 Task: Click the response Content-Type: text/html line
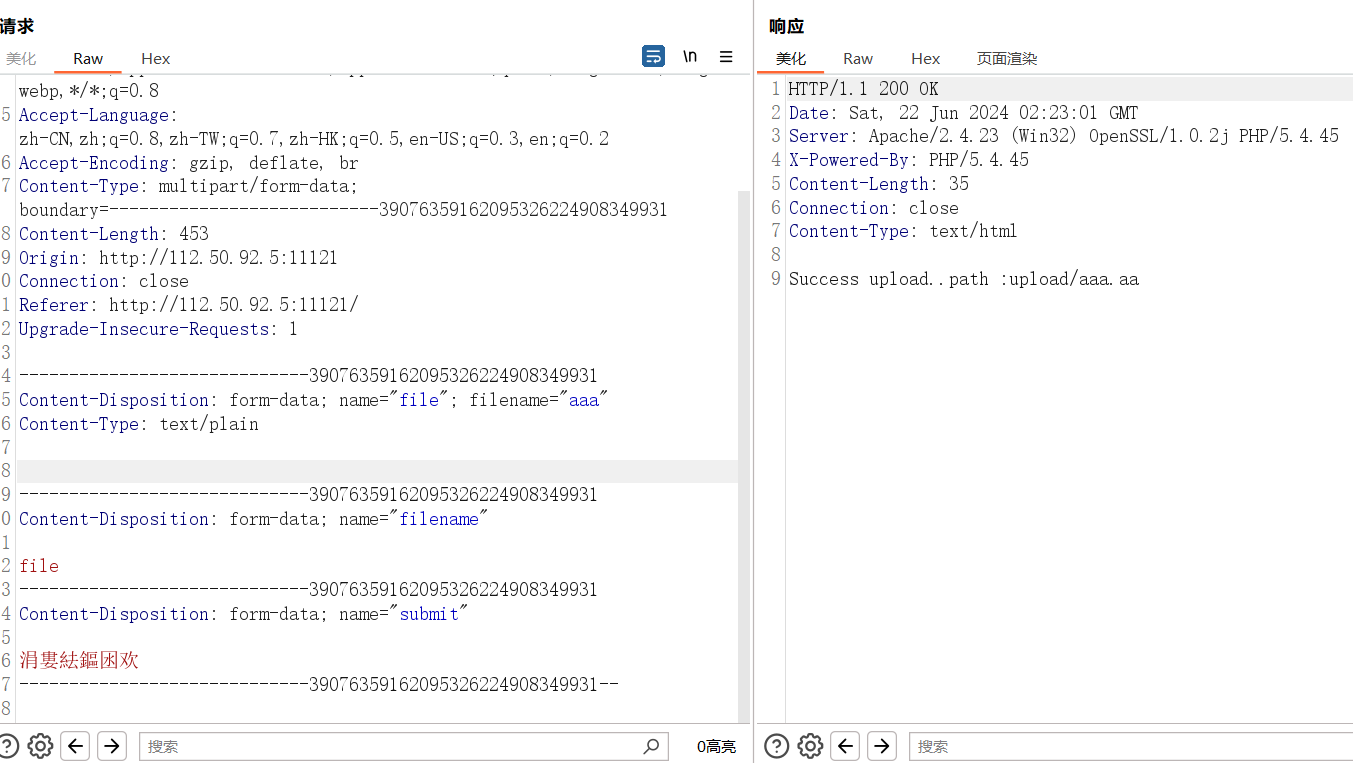903,231
